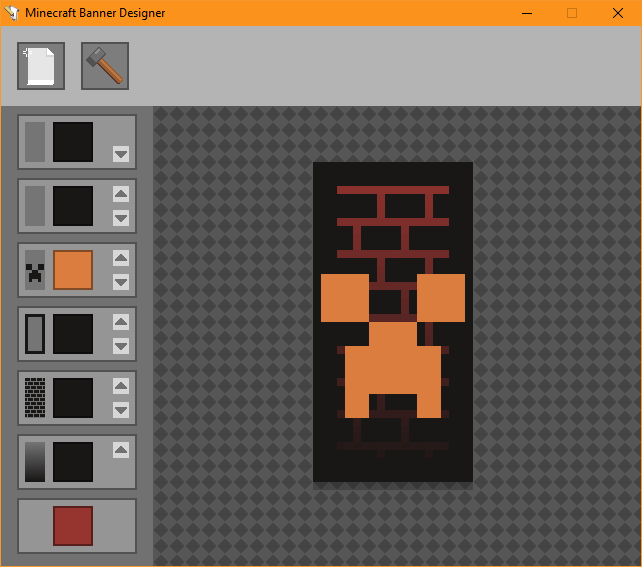Click the new blank banner page icon

(x=41, y=66)
